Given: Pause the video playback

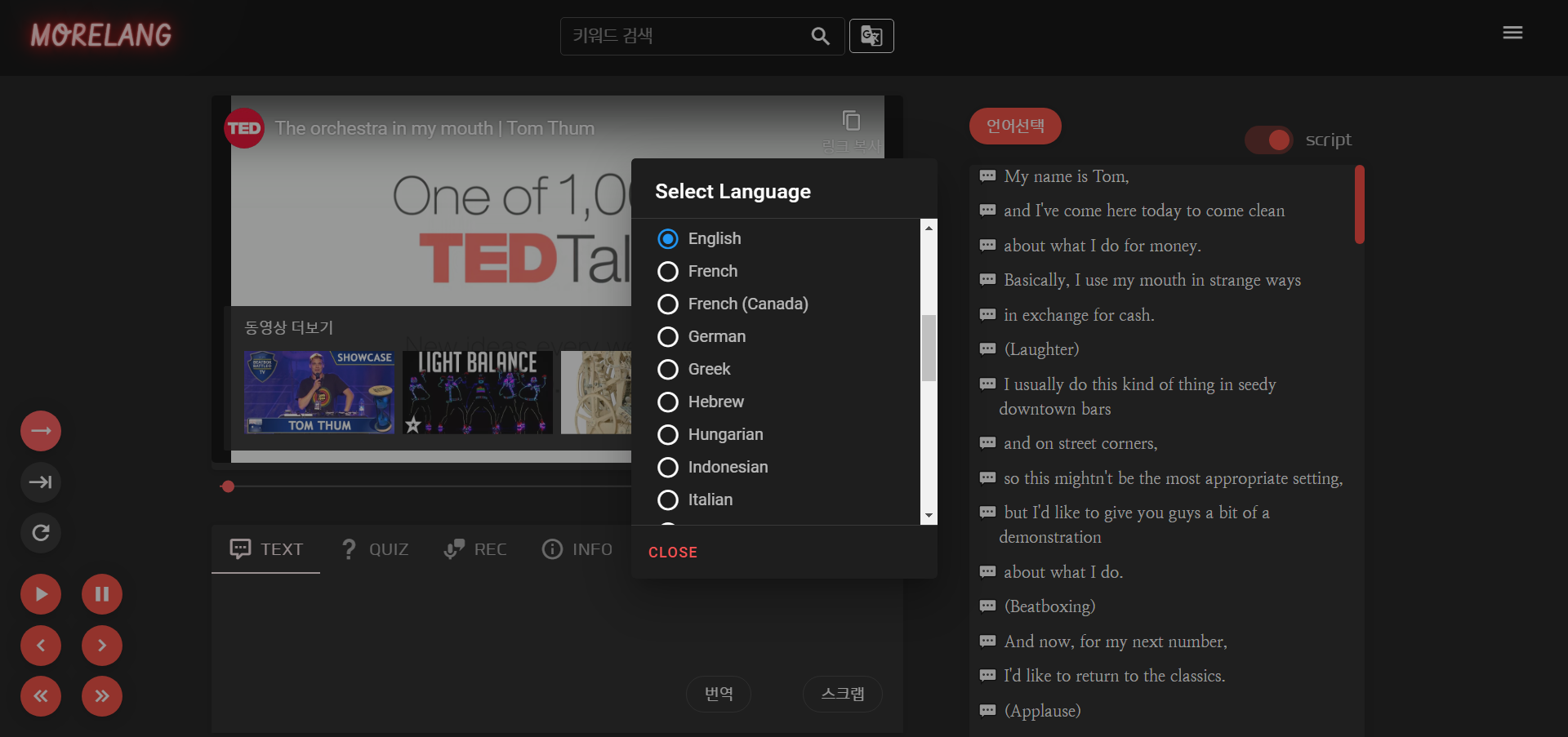Looking at the screenshot, I should point(102,594).
